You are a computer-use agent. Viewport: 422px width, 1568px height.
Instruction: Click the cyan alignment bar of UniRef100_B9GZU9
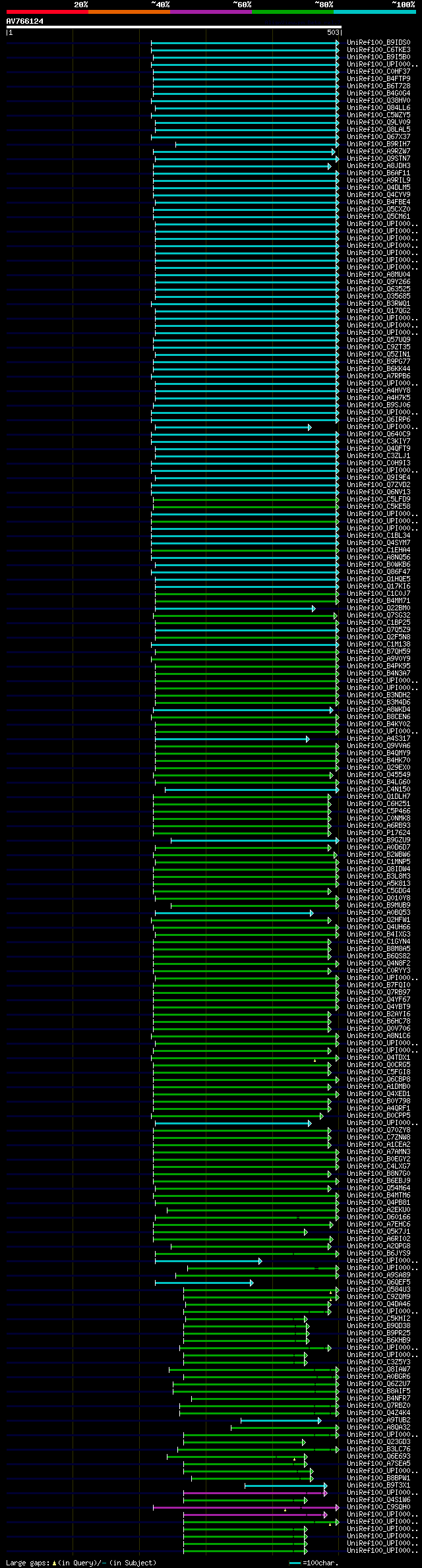tap(255, 840)
